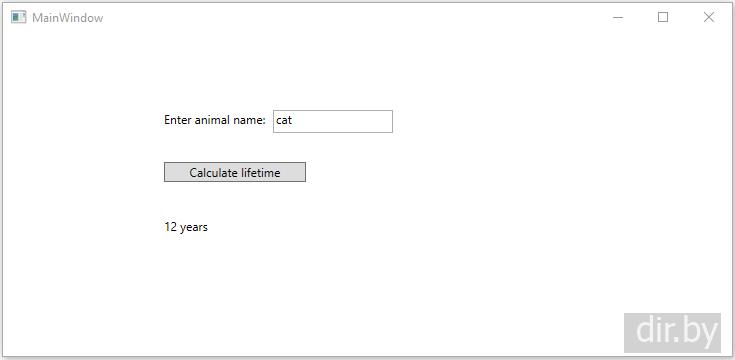This screenshot has width=735, height=360.
Task: Maximize the MainWindow window
Action: point(663,17)
